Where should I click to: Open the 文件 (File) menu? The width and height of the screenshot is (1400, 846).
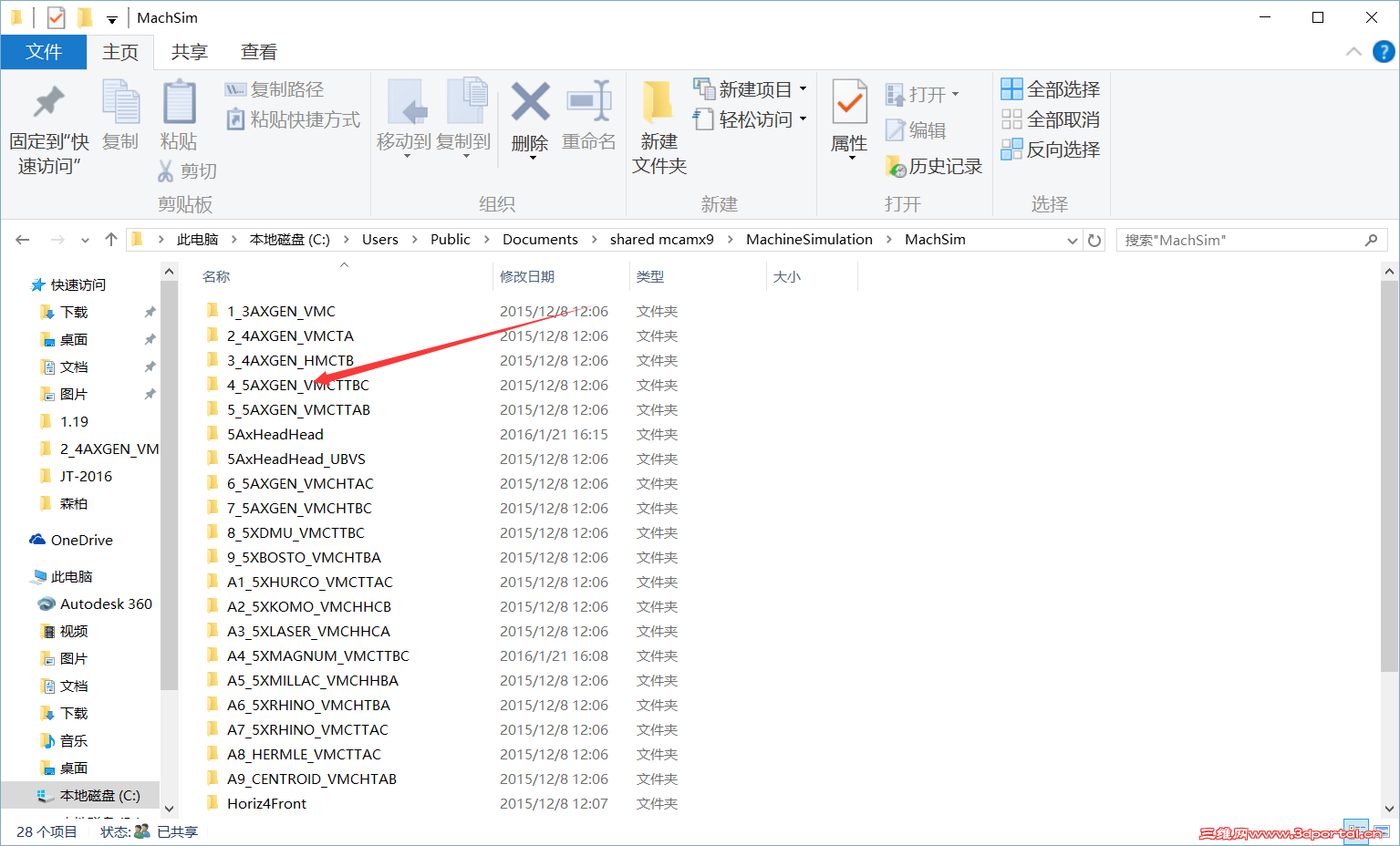click(x=44, y=51)
